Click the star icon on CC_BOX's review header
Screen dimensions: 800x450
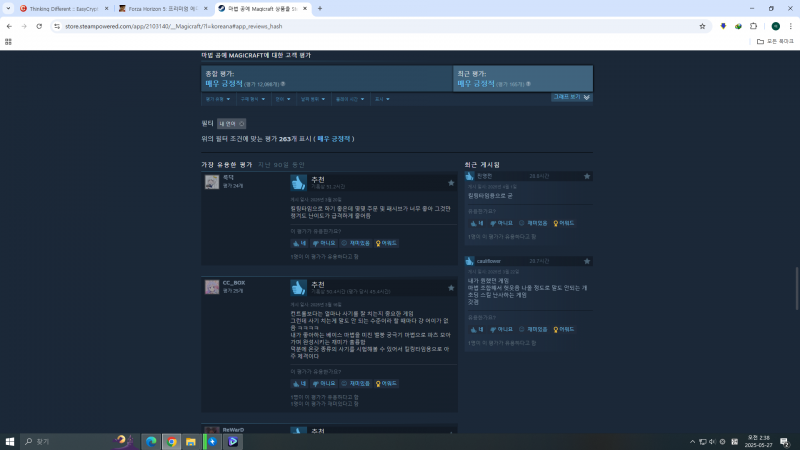tap(451, 288)
